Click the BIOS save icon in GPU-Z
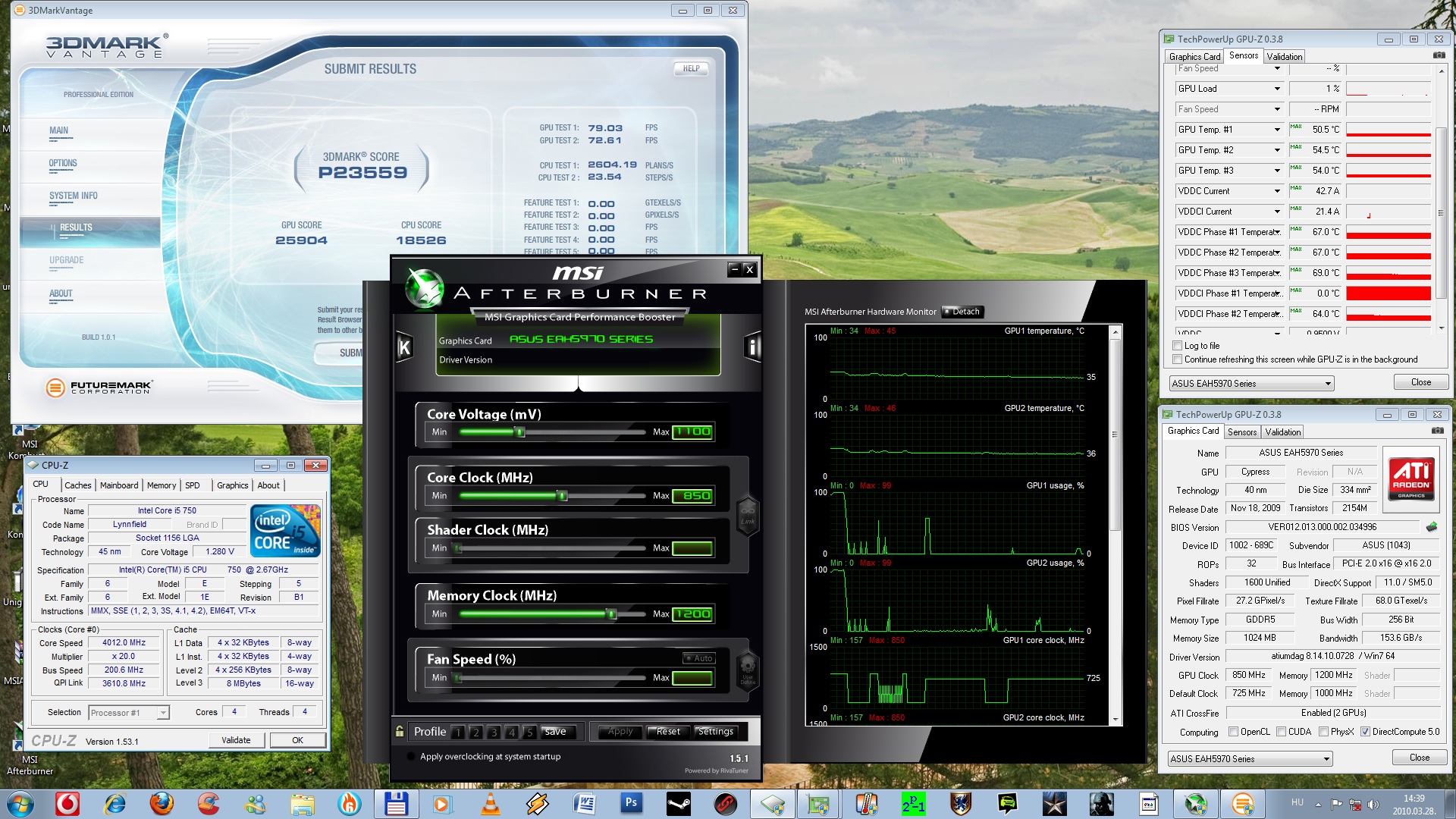The image size is (1456, 819). tap(1432, 526)
